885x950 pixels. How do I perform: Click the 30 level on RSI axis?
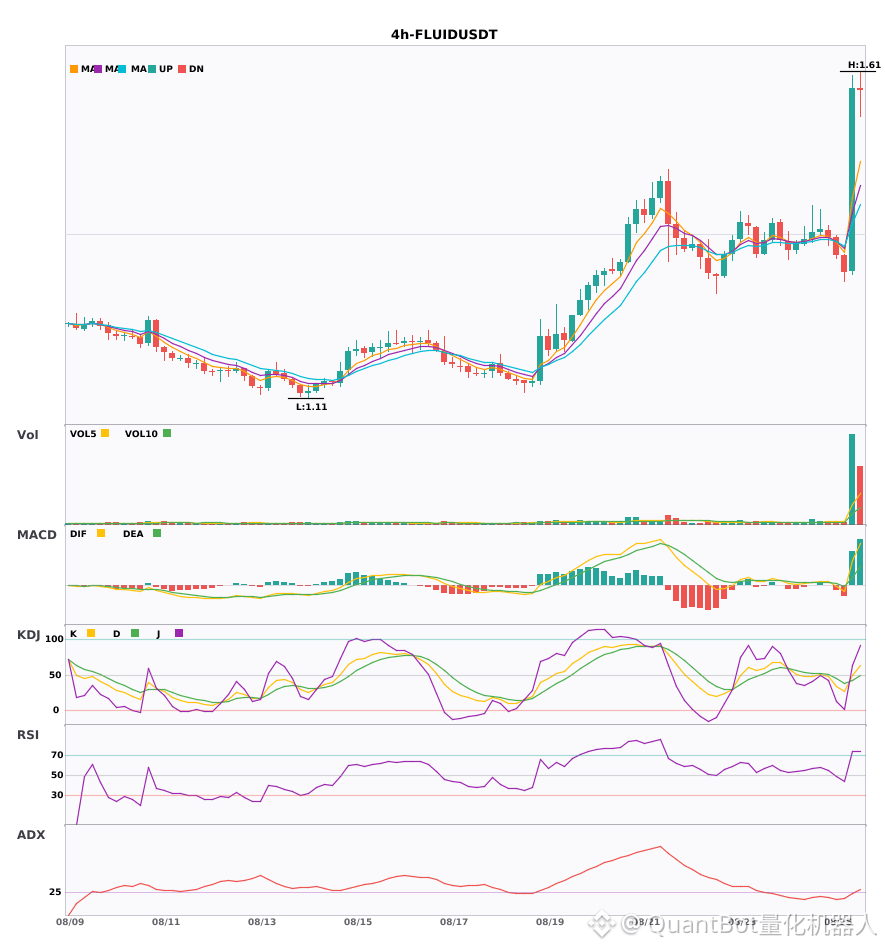click(x=57, y=795)
